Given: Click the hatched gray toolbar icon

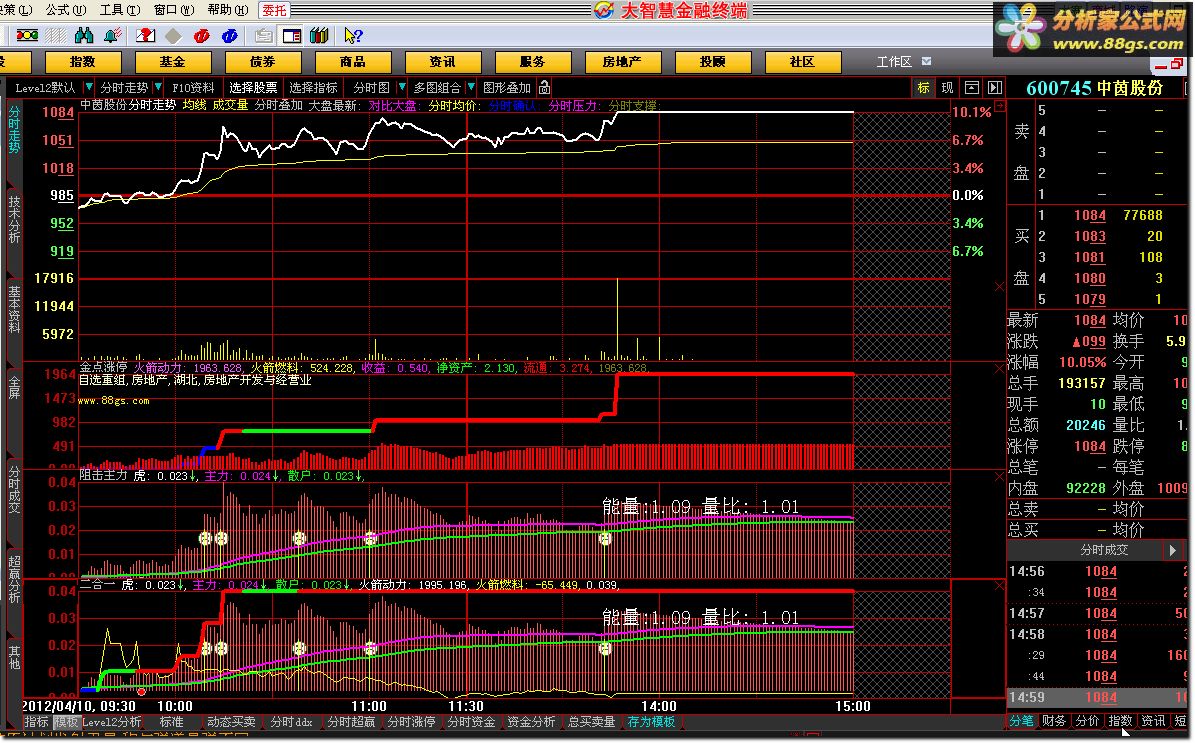Looking at the screenshot, I should (x=56, y=36).
